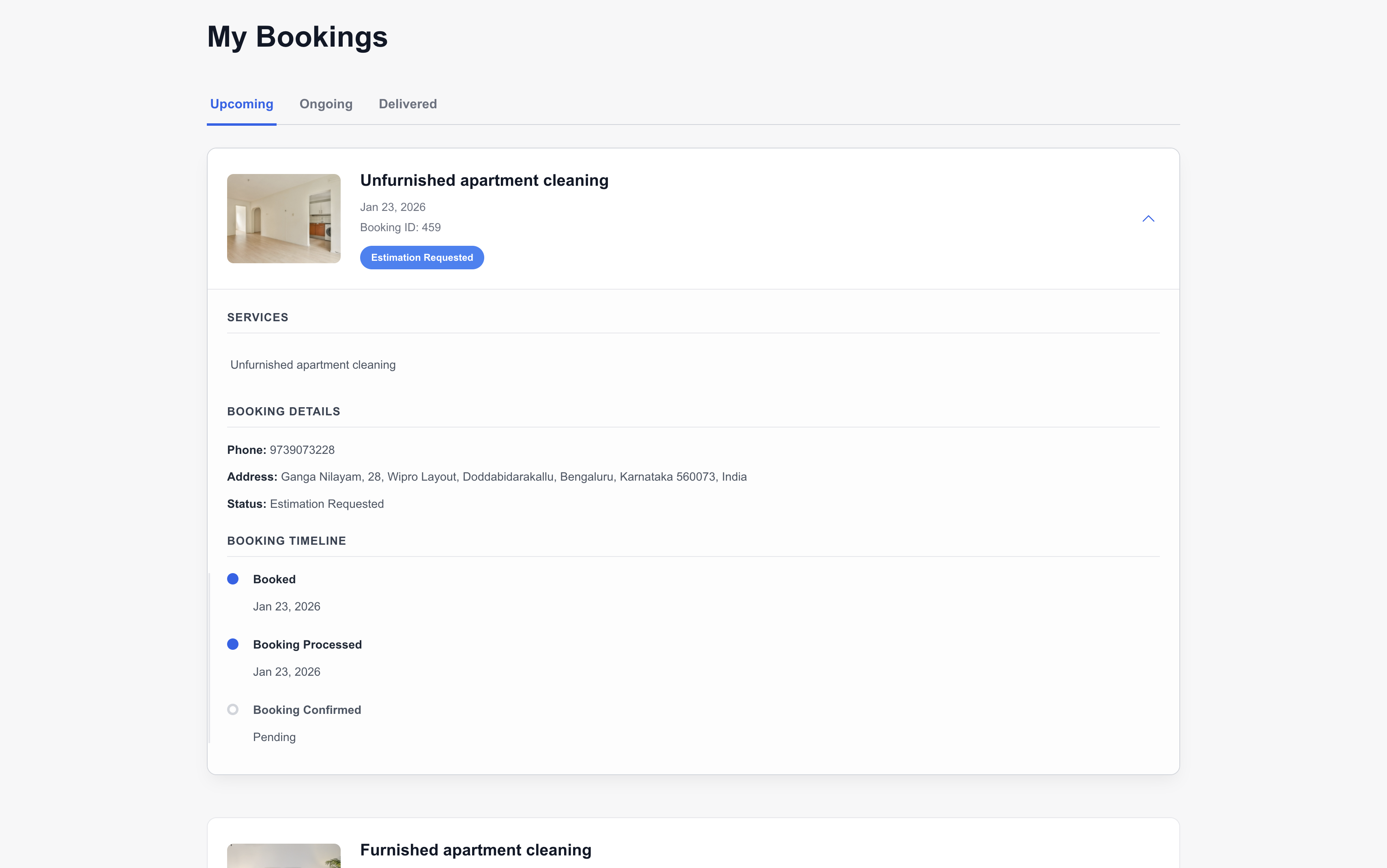
Task: Click the date under Booking Processed step
Action: pos(286,672)
